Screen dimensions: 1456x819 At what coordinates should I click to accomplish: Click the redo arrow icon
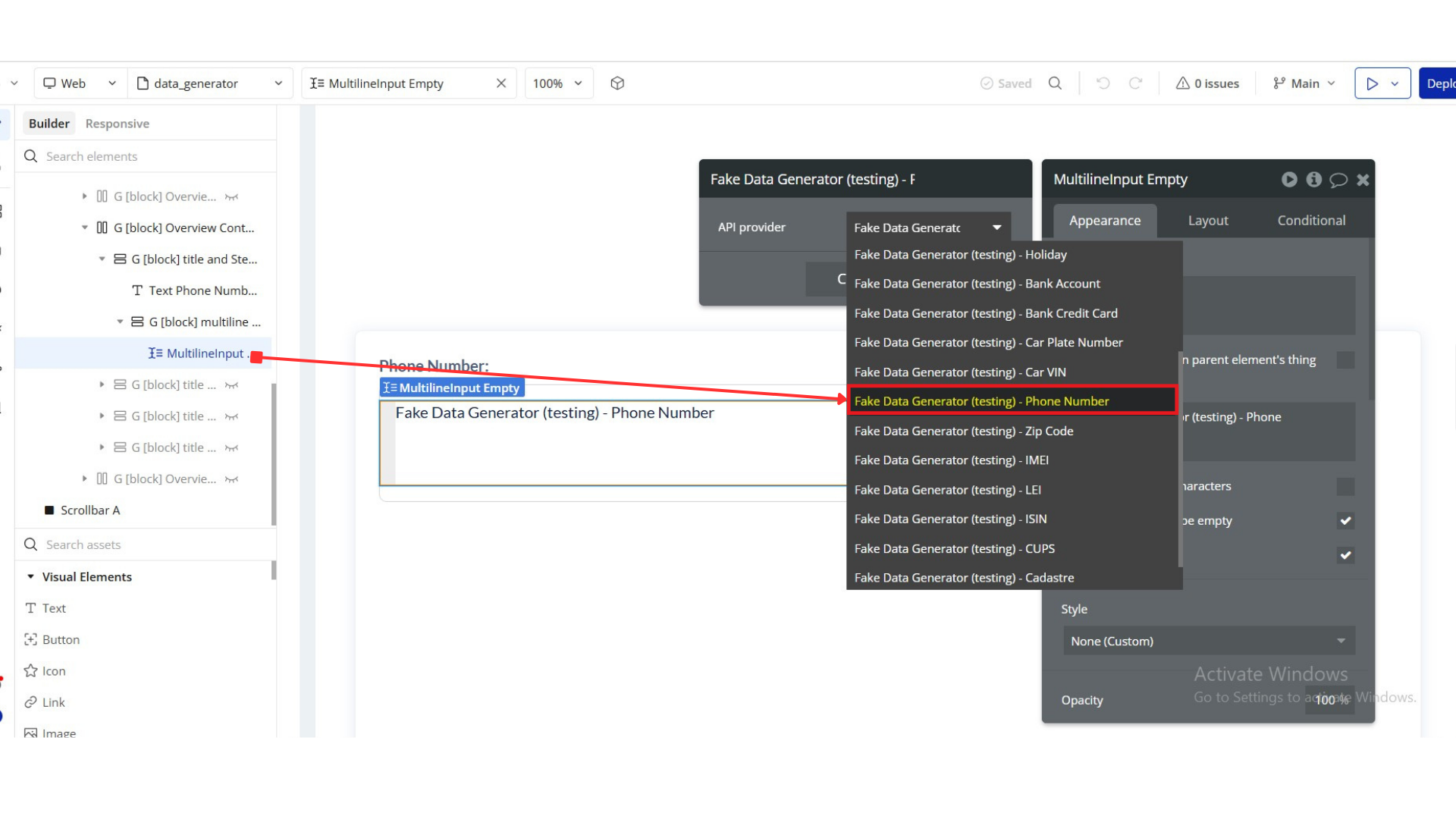pyautogui.click(x=1135, y=83)
